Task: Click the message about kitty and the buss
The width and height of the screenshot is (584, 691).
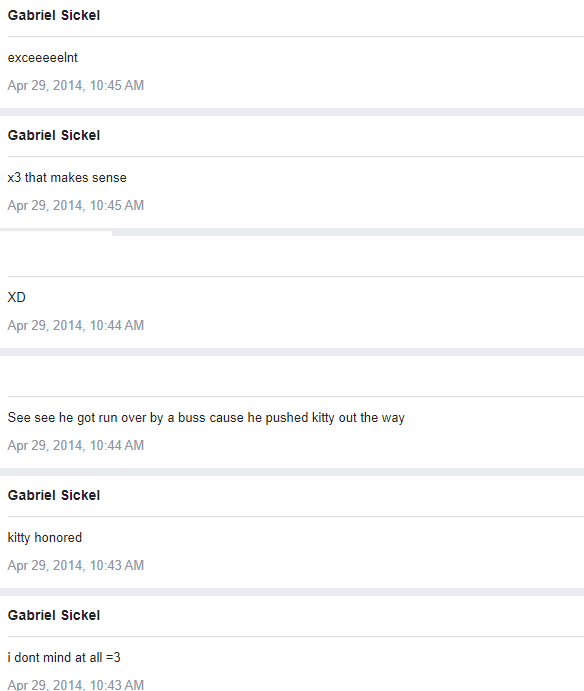Action: pos(206,417)
